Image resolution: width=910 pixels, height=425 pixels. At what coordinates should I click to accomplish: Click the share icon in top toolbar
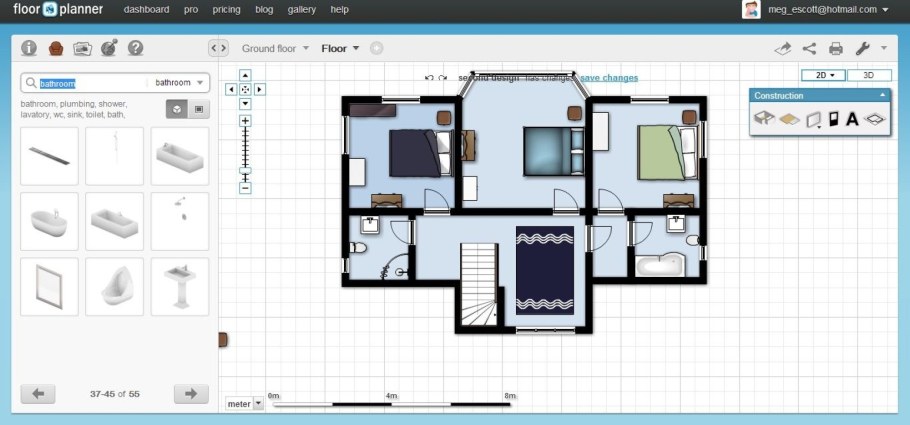[x=810, y=48]
